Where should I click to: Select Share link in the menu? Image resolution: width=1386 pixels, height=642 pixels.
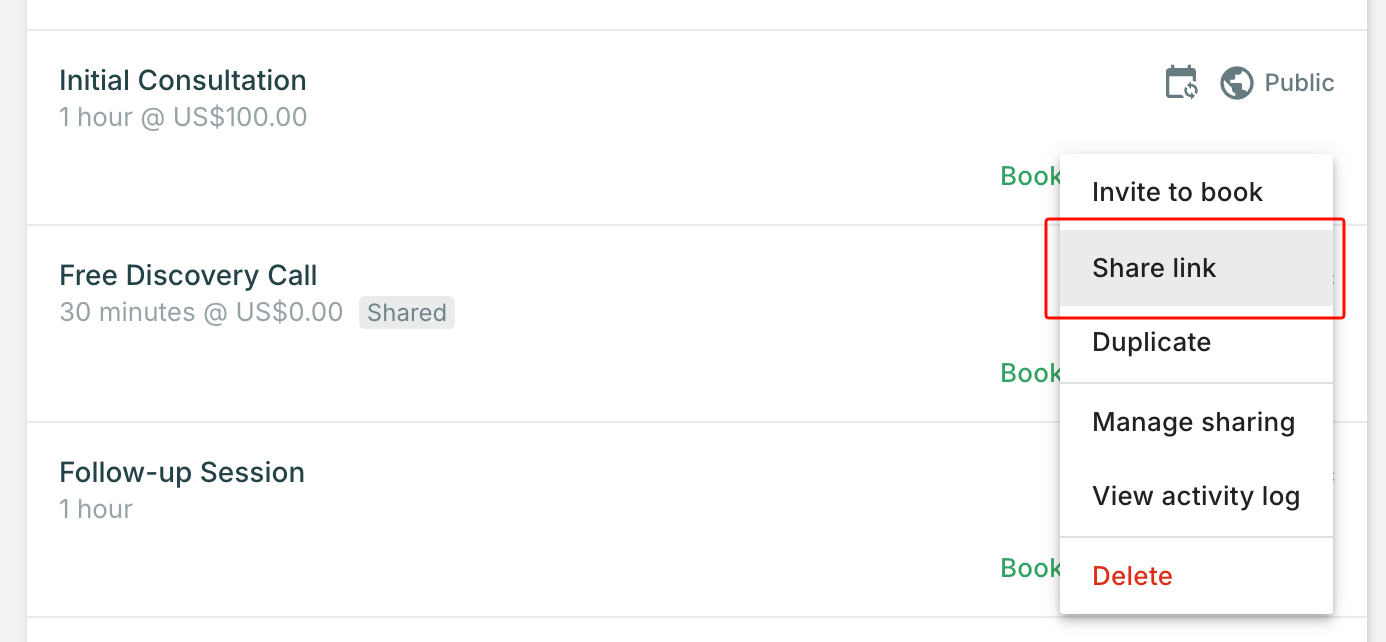pyautogui.click(x=1154, y=268)
